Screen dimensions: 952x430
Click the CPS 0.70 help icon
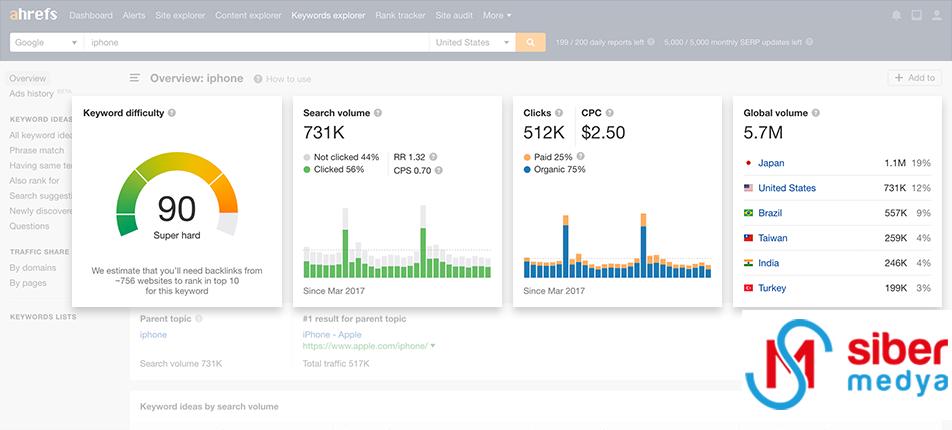[438, 171]
